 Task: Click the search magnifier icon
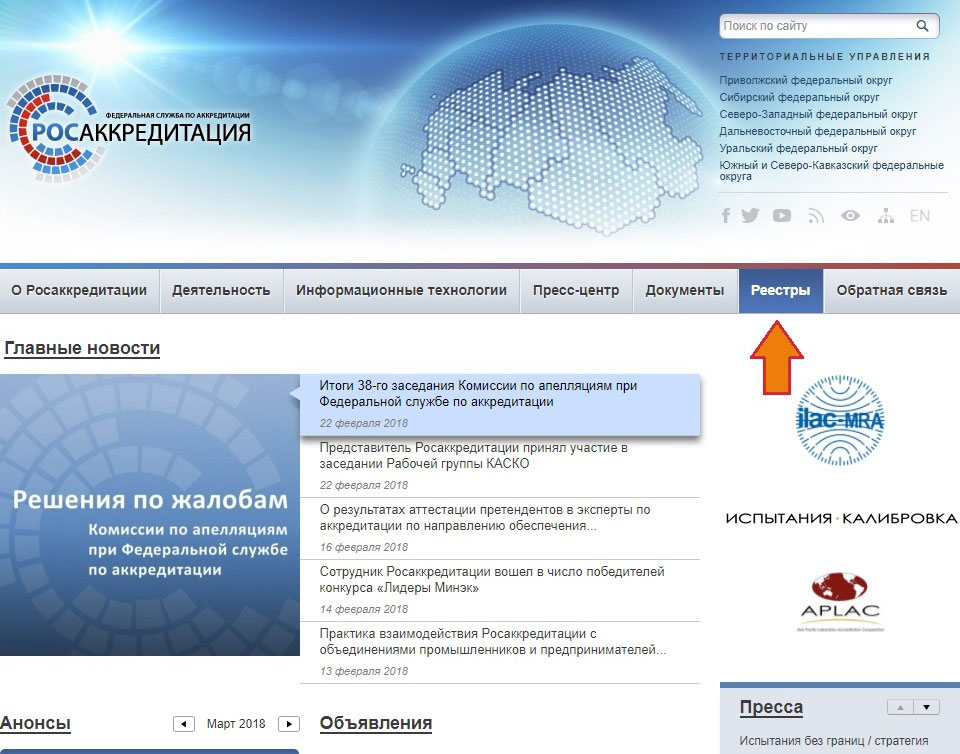pos(922,26)
